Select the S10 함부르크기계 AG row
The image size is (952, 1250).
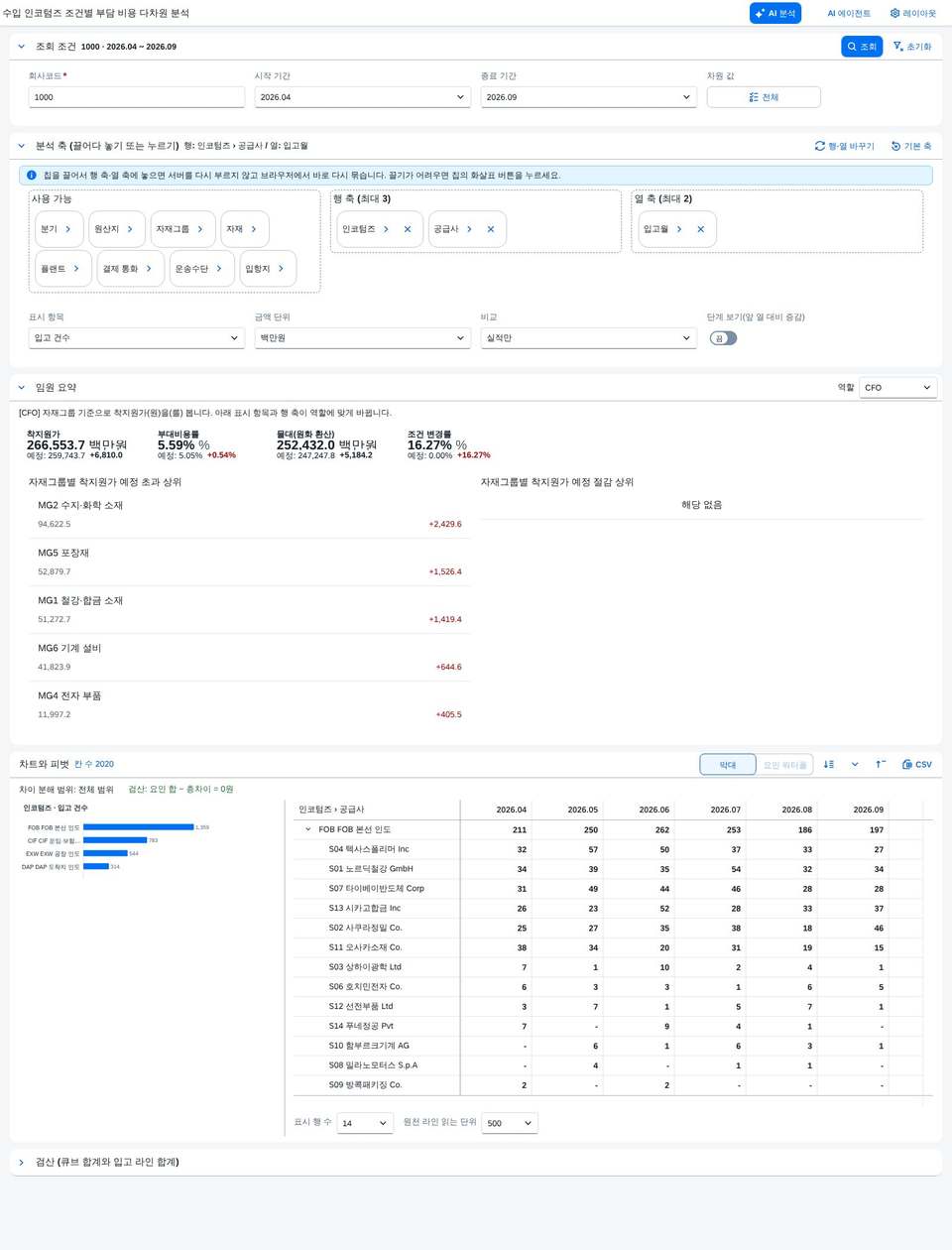pos(612,1046)
